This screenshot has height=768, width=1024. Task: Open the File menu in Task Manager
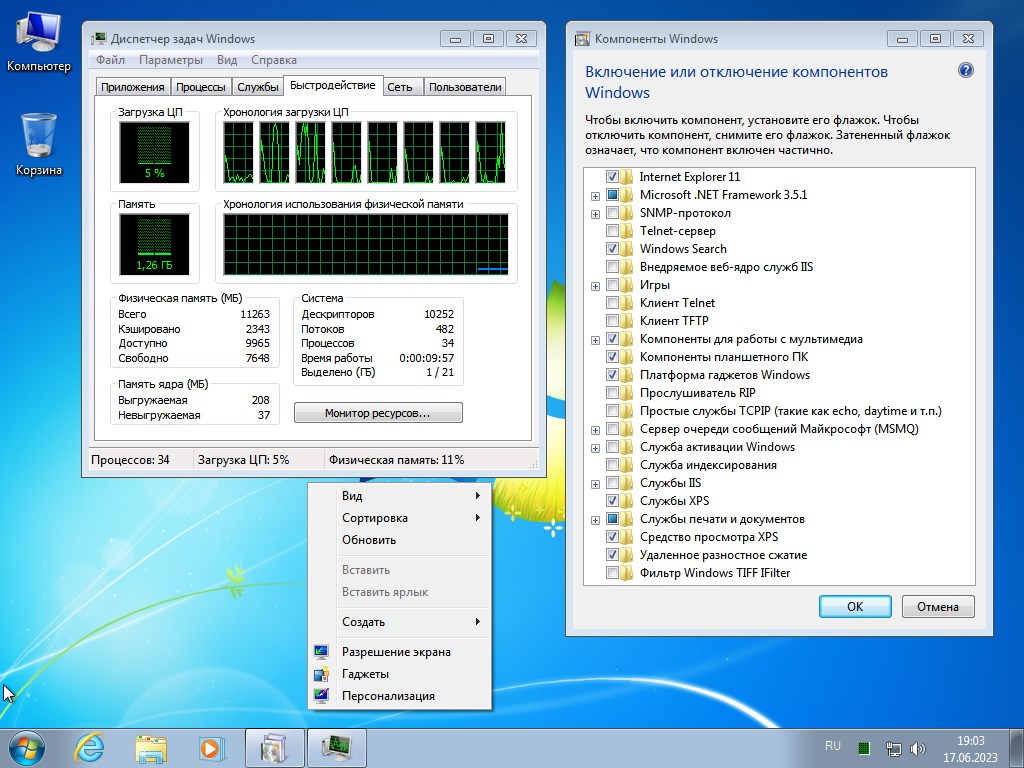tap(110, 60)
